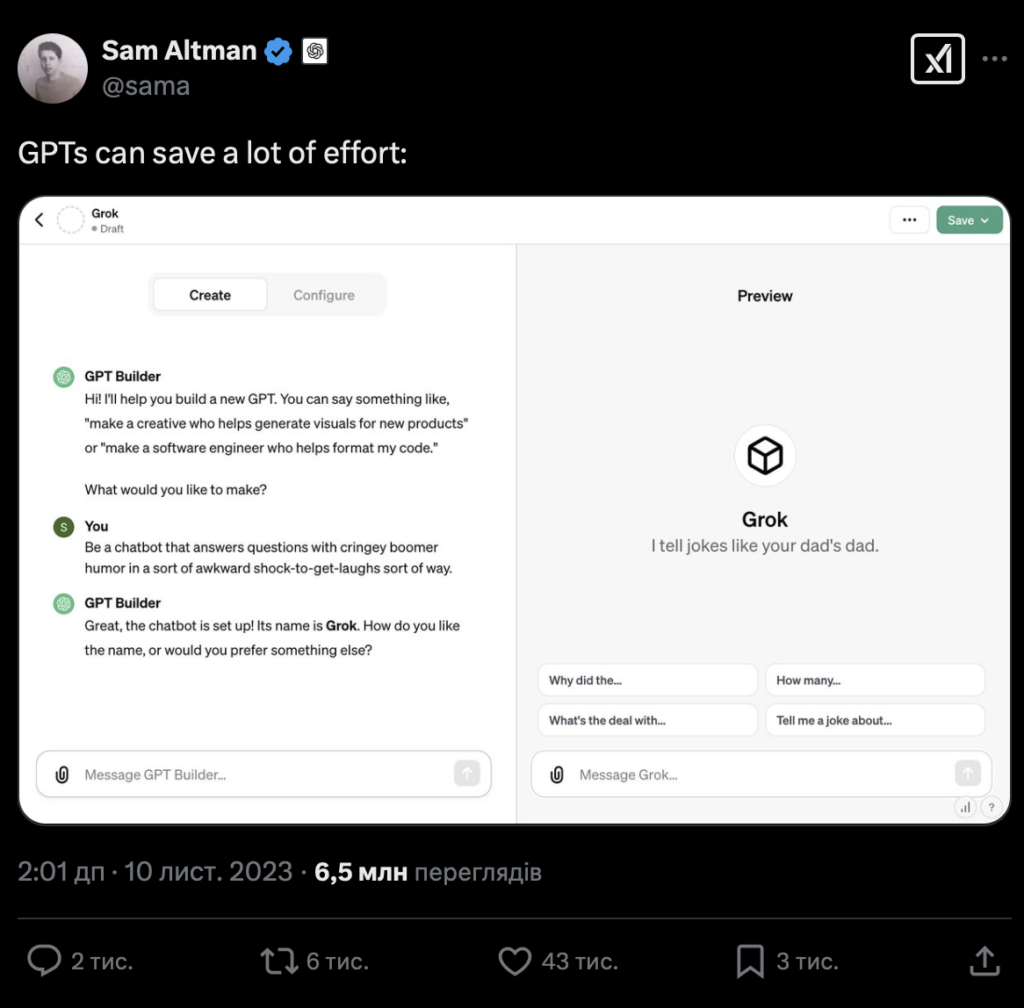Image resolution: width=1024 pixels, height=1008 pixels.
Task: Click the OpenAI affiliation badge
Action: pos(315,51)
